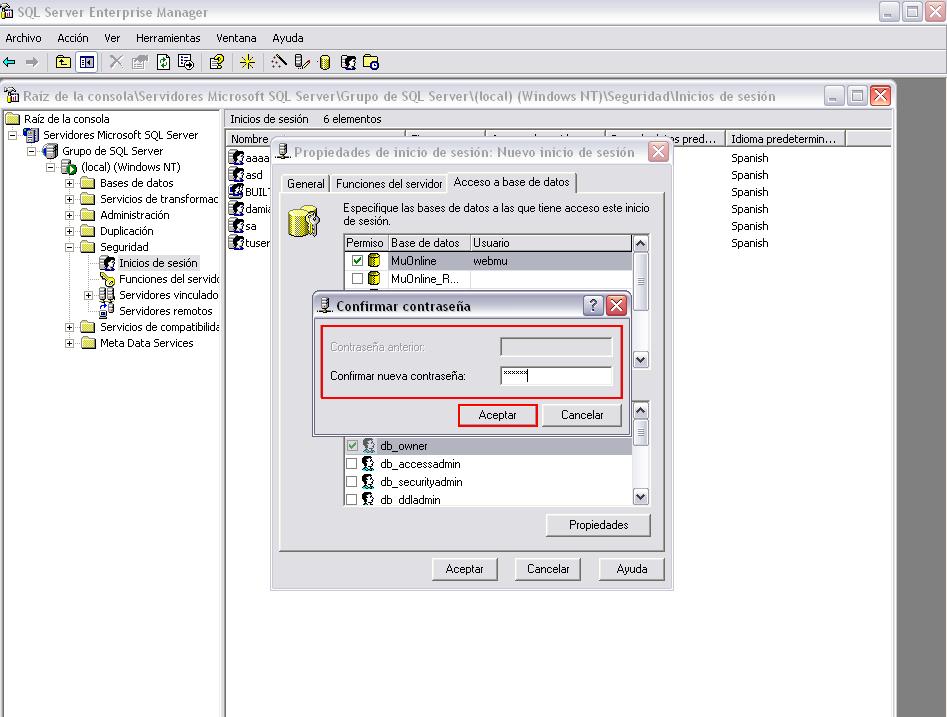This screenshot has width=947, height=717.
Task: Switch to the Funciones del servidor tab
Action: (389, 184)
